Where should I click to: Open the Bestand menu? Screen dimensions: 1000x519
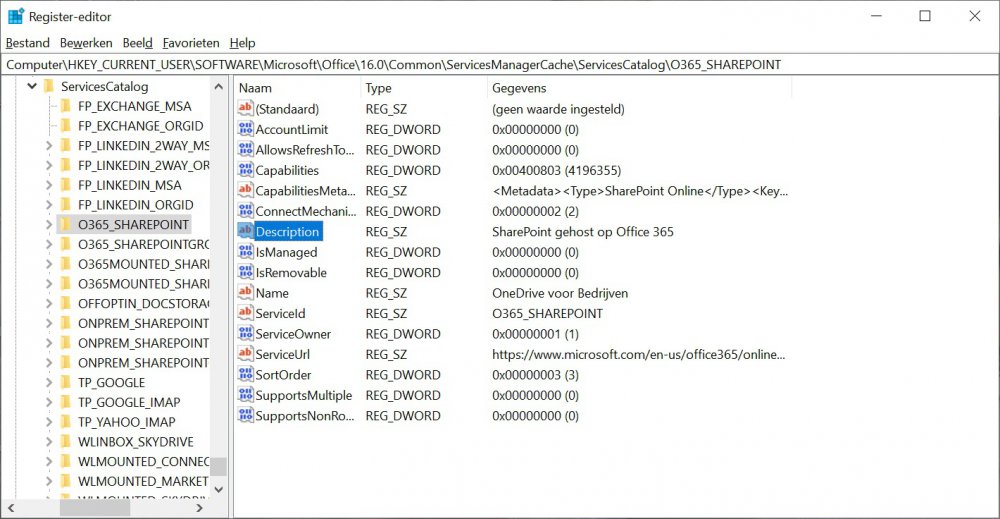[x=27, y=43]
